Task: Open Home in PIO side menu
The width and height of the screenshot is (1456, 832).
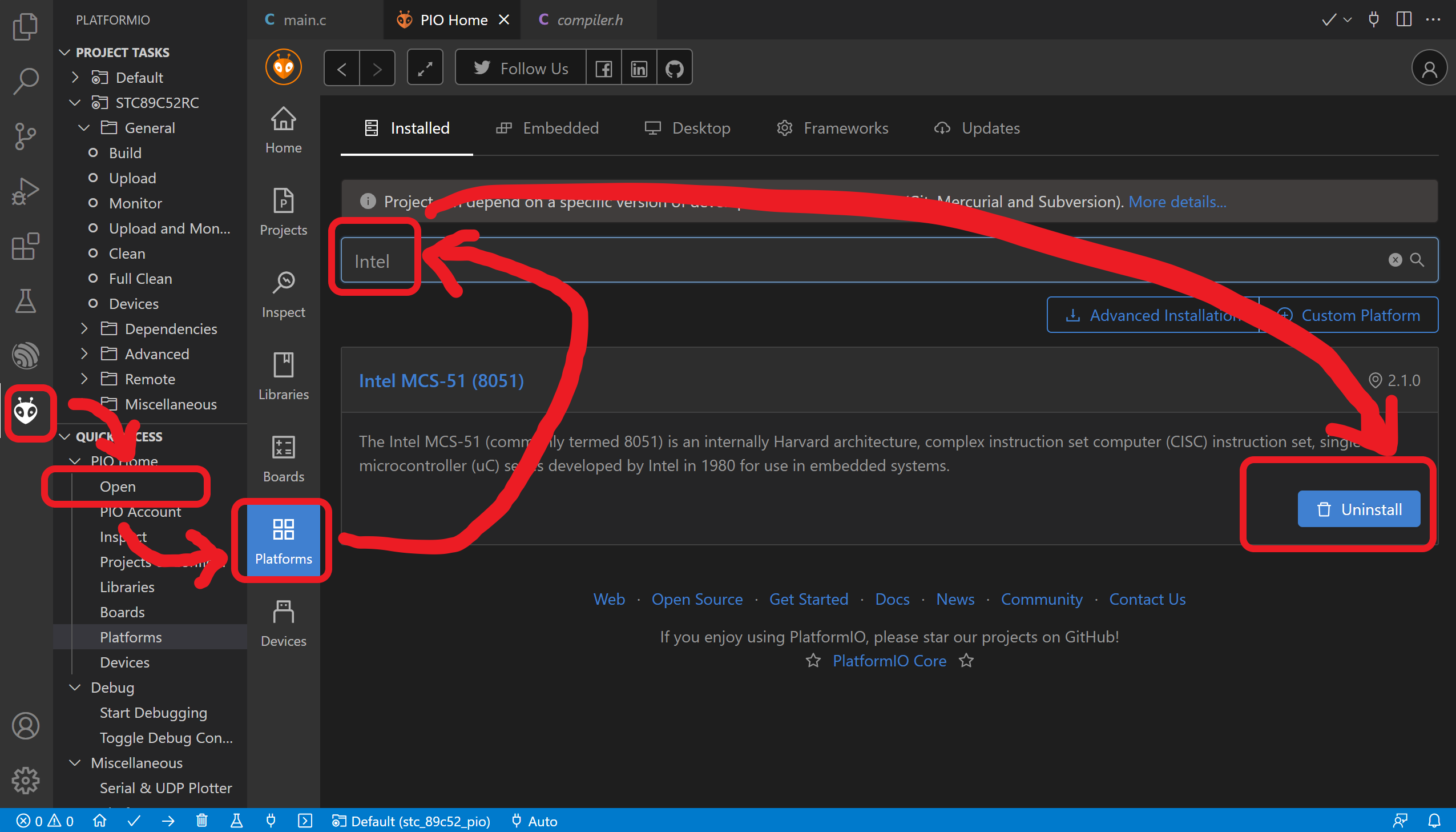Action: (283, 130)
